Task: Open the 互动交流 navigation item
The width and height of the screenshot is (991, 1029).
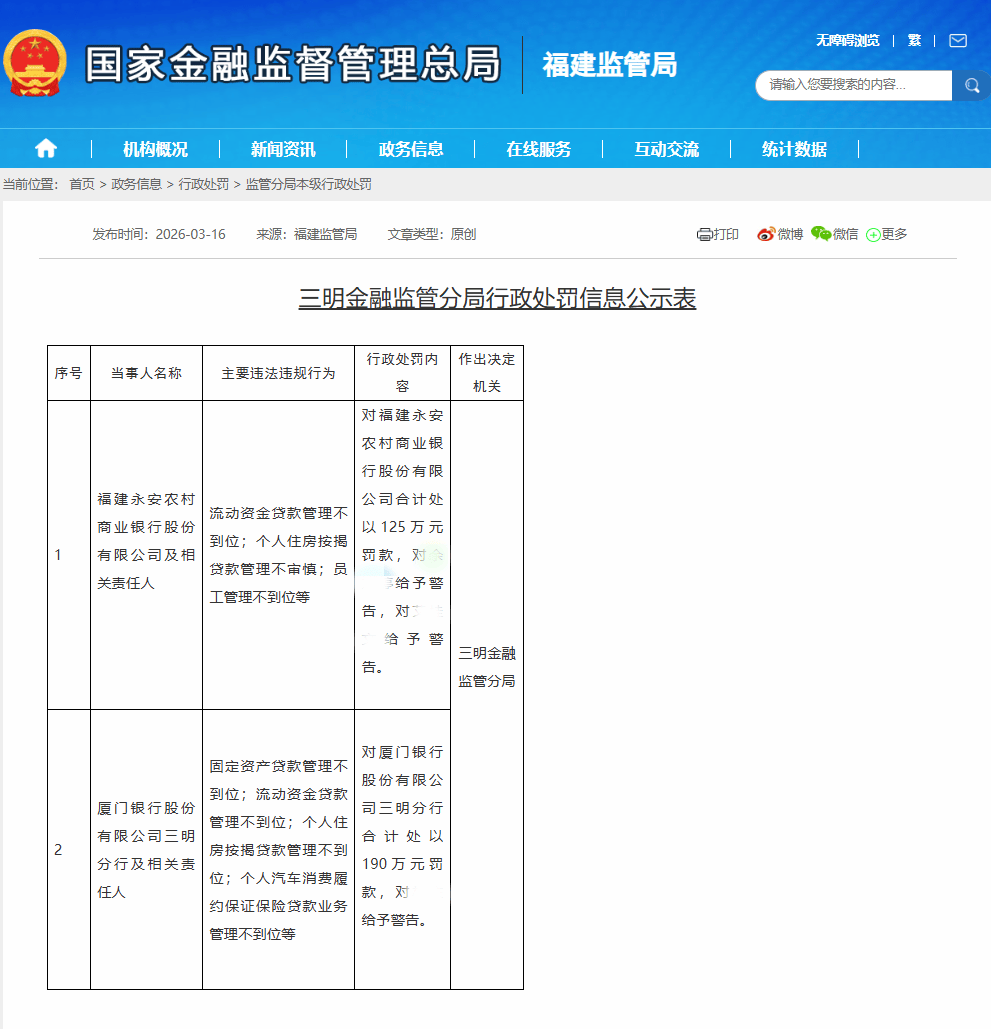Action: tap(666, 150)
